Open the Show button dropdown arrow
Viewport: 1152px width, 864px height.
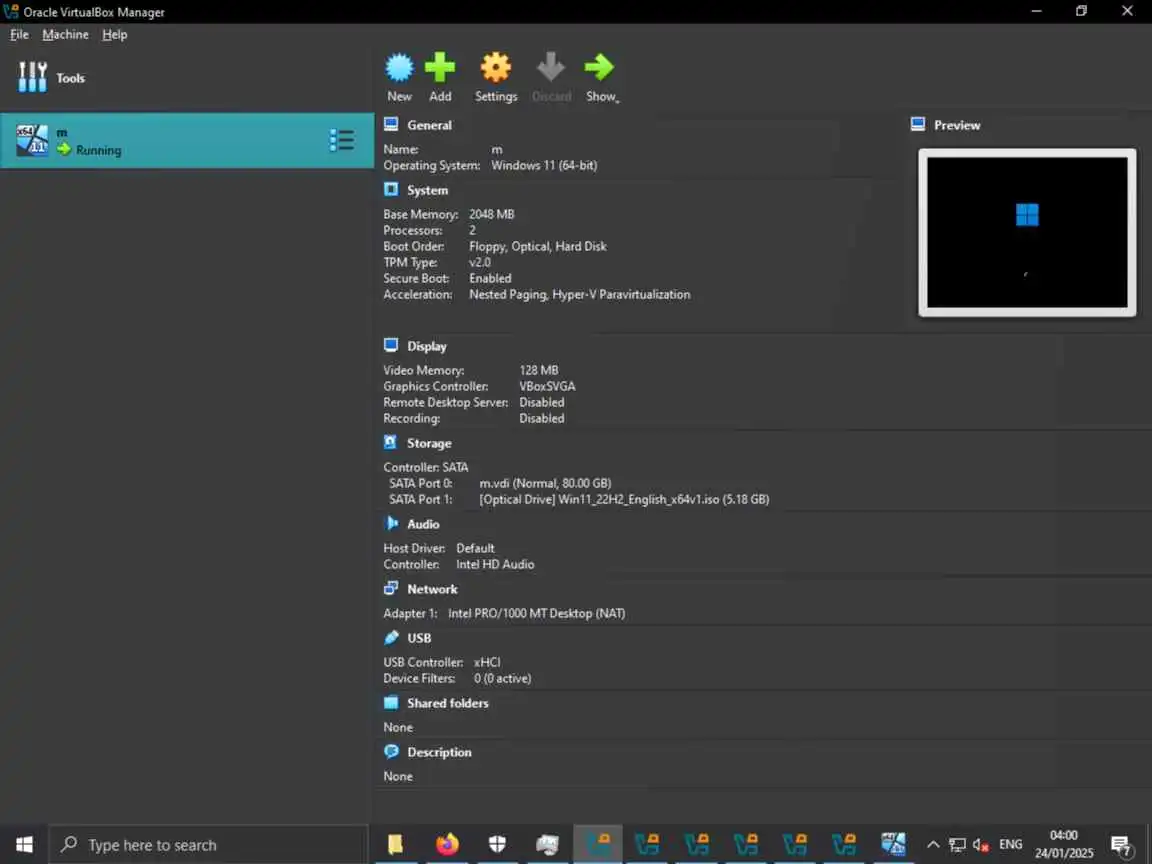(x=617, y=101)
